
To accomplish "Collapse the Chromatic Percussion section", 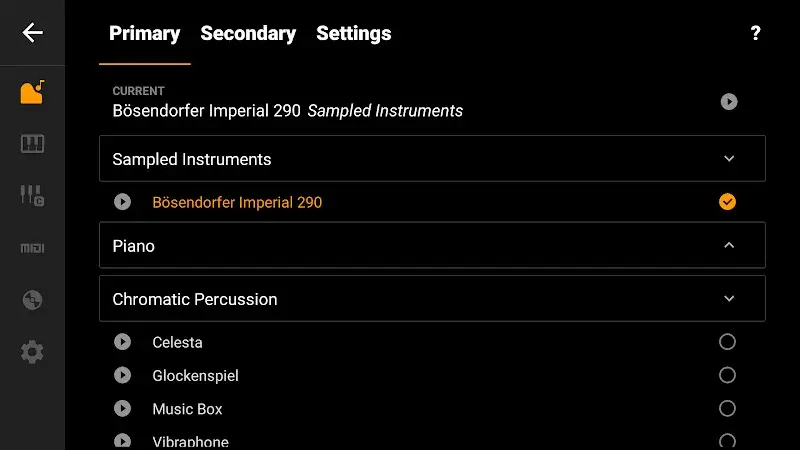I will click(x=729, y=299).
